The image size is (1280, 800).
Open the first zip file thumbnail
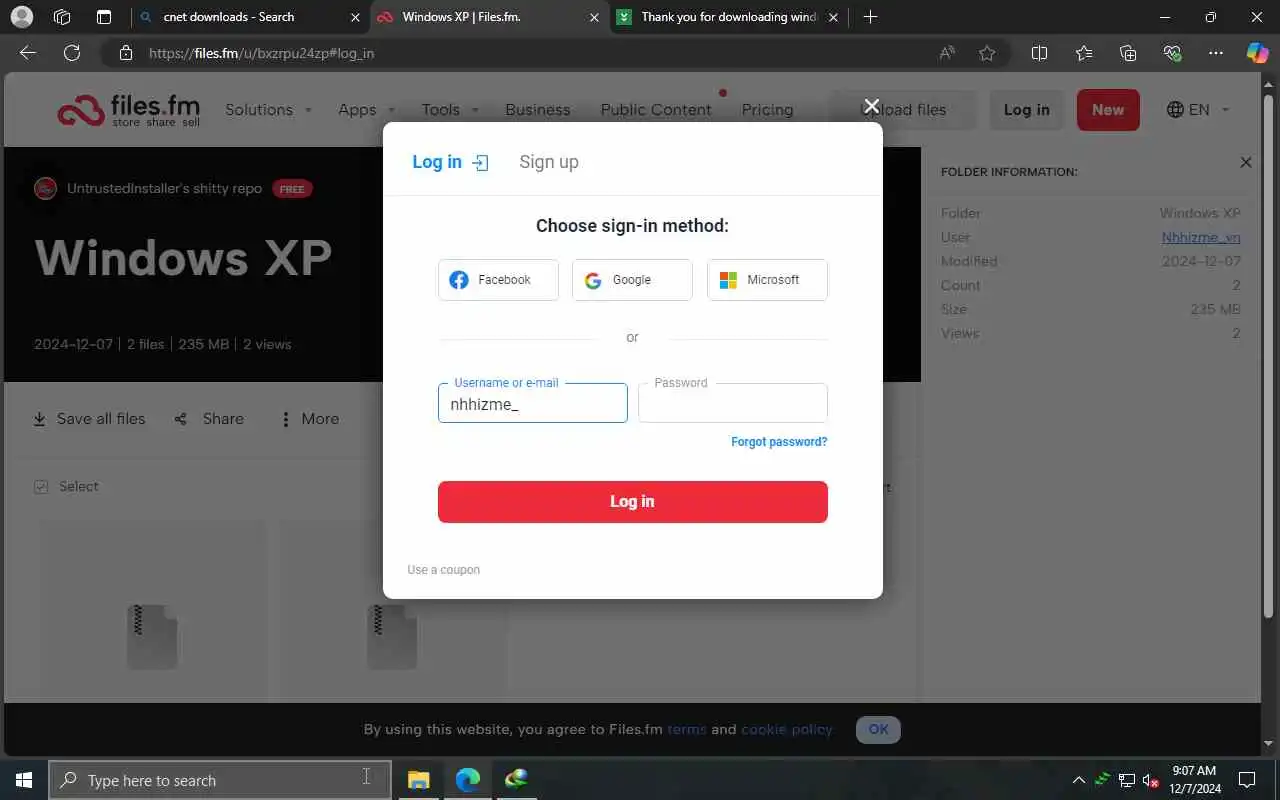pyautogui.click(x=152, y=637)
